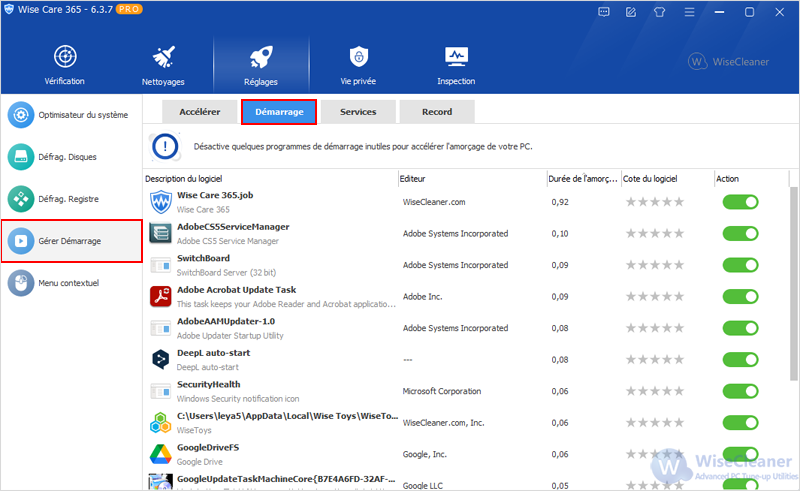This screenshot has width=800, height=491.
Task: Click the GoogleDriveFS icon
Action: pyautogui.click(x=161, y=454)
